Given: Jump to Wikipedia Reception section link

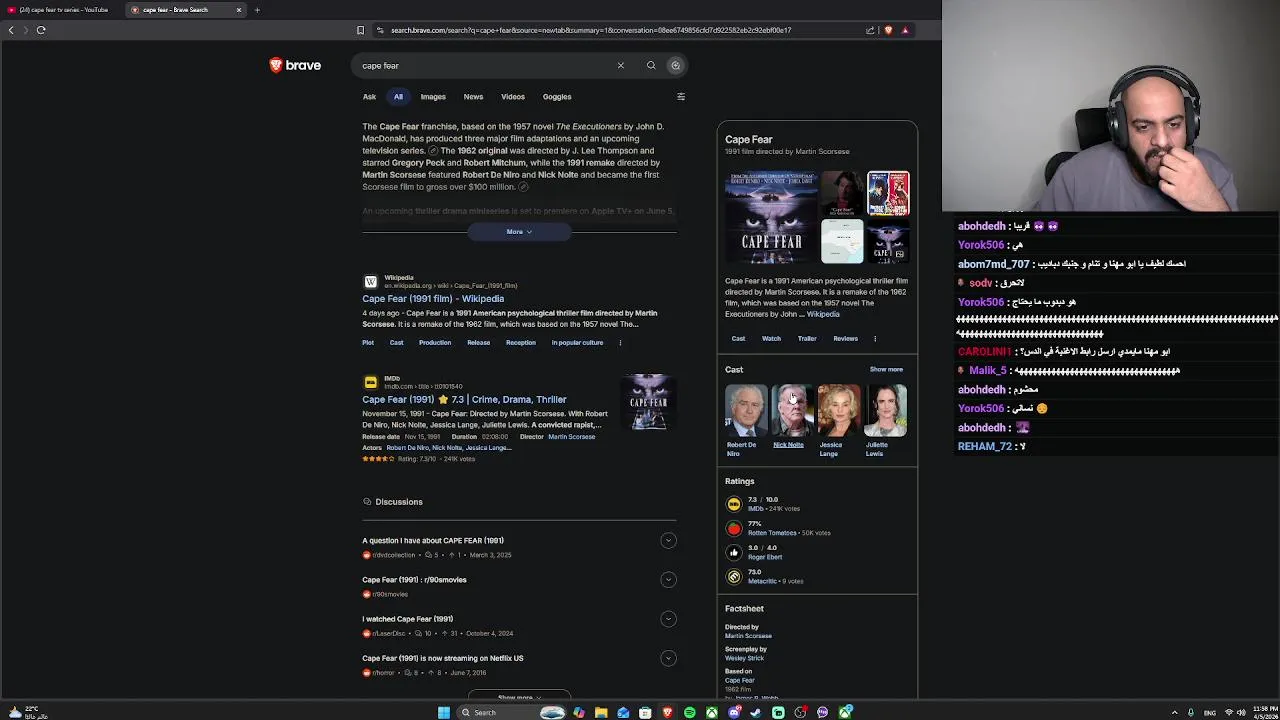Looking at the screenshot, I should point(521,342).
